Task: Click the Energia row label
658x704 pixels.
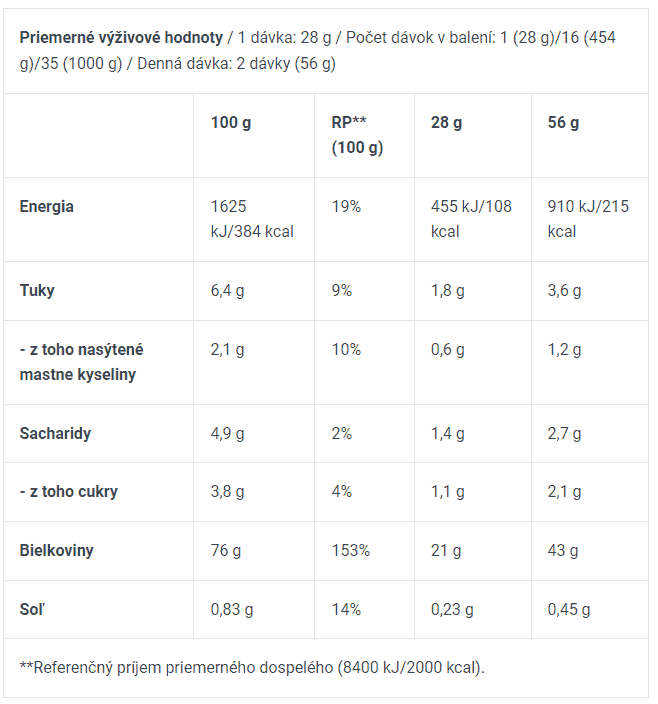Action: (x=47, y=207)
